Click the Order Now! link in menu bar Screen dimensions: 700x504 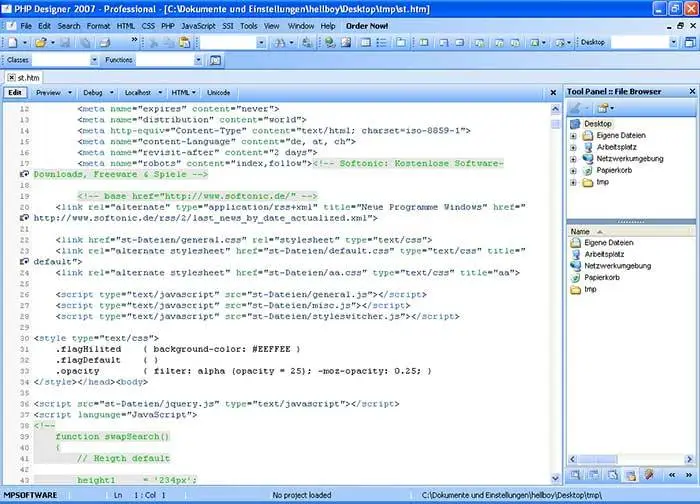[367, 26]
